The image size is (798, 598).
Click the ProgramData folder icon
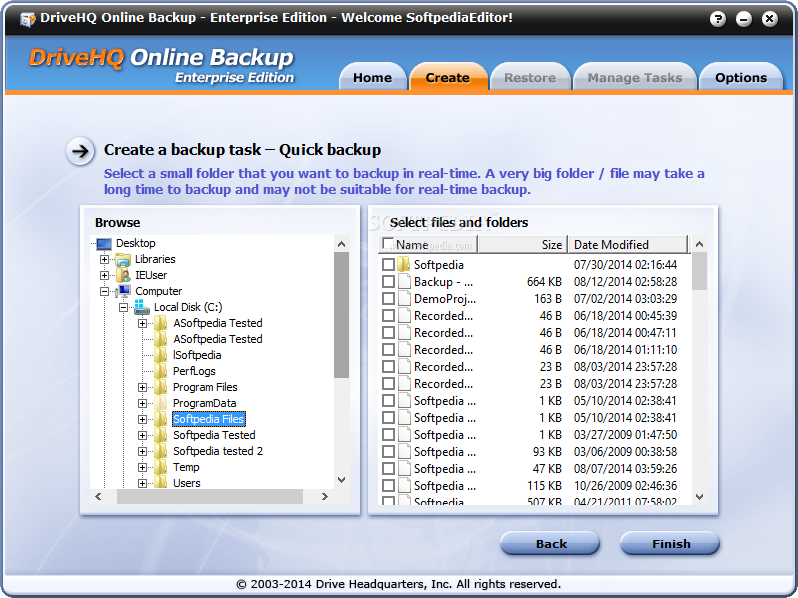tap(160, 403)
